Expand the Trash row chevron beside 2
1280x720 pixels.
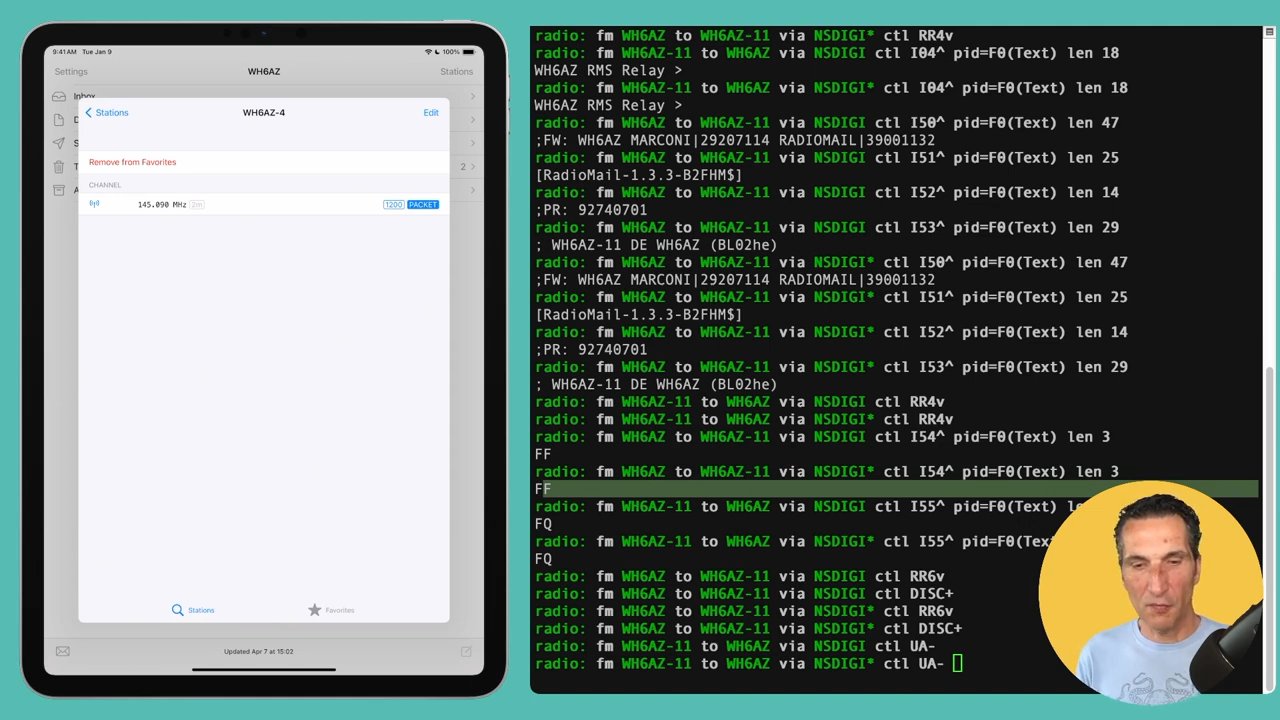click(x=473, y=167)
